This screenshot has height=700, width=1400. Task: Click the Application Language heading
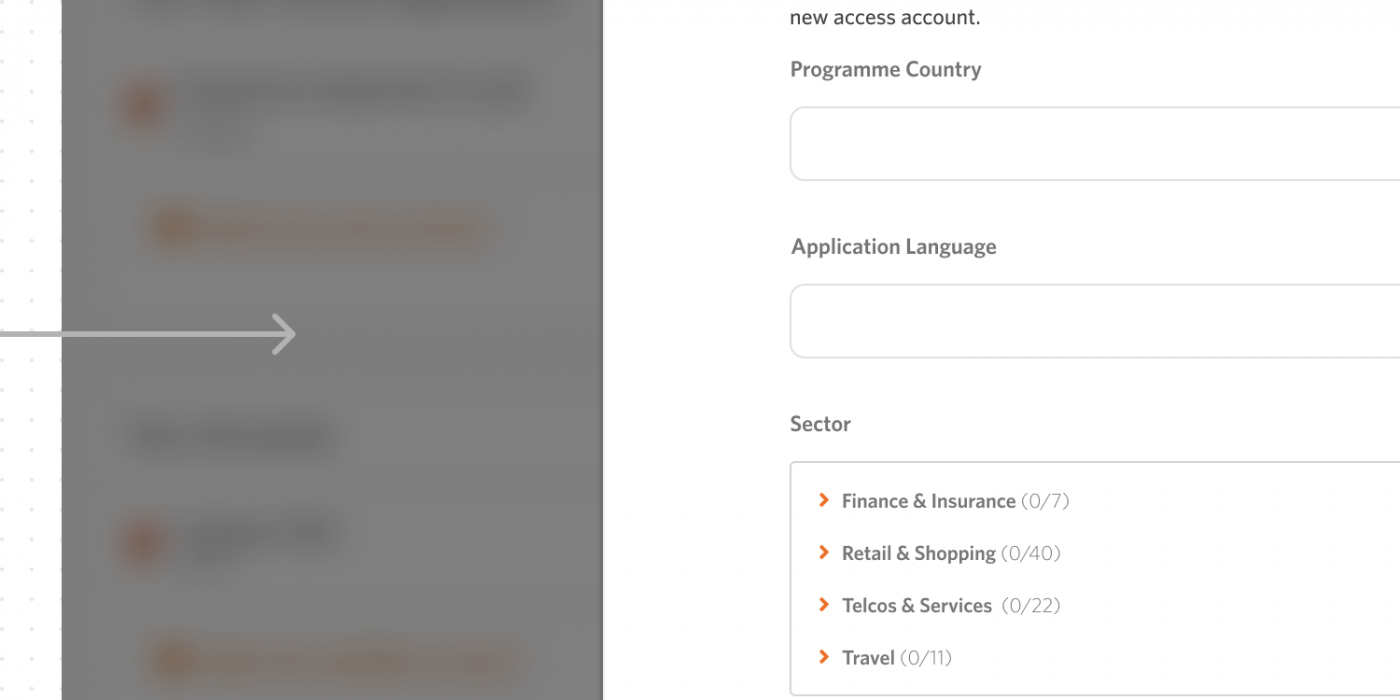[893, 246]
